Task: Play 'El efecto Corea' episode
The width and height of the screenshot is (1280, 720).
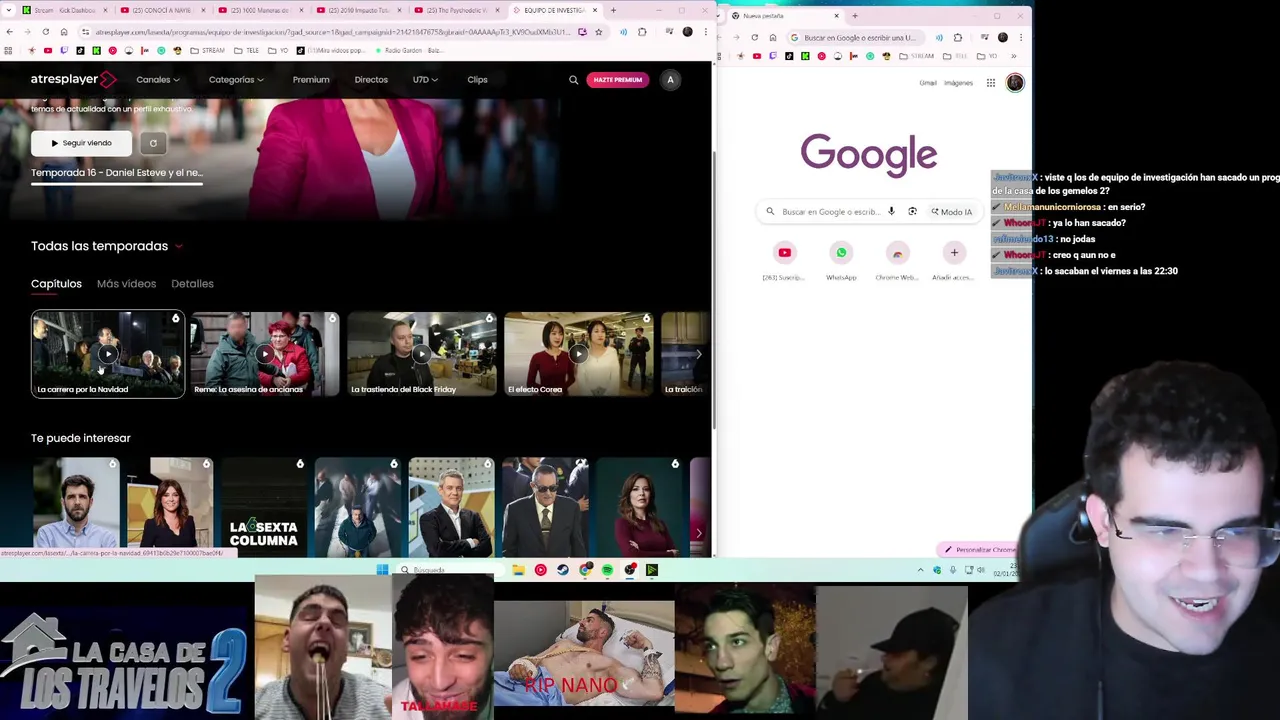Action: click(x=579, y=353)
